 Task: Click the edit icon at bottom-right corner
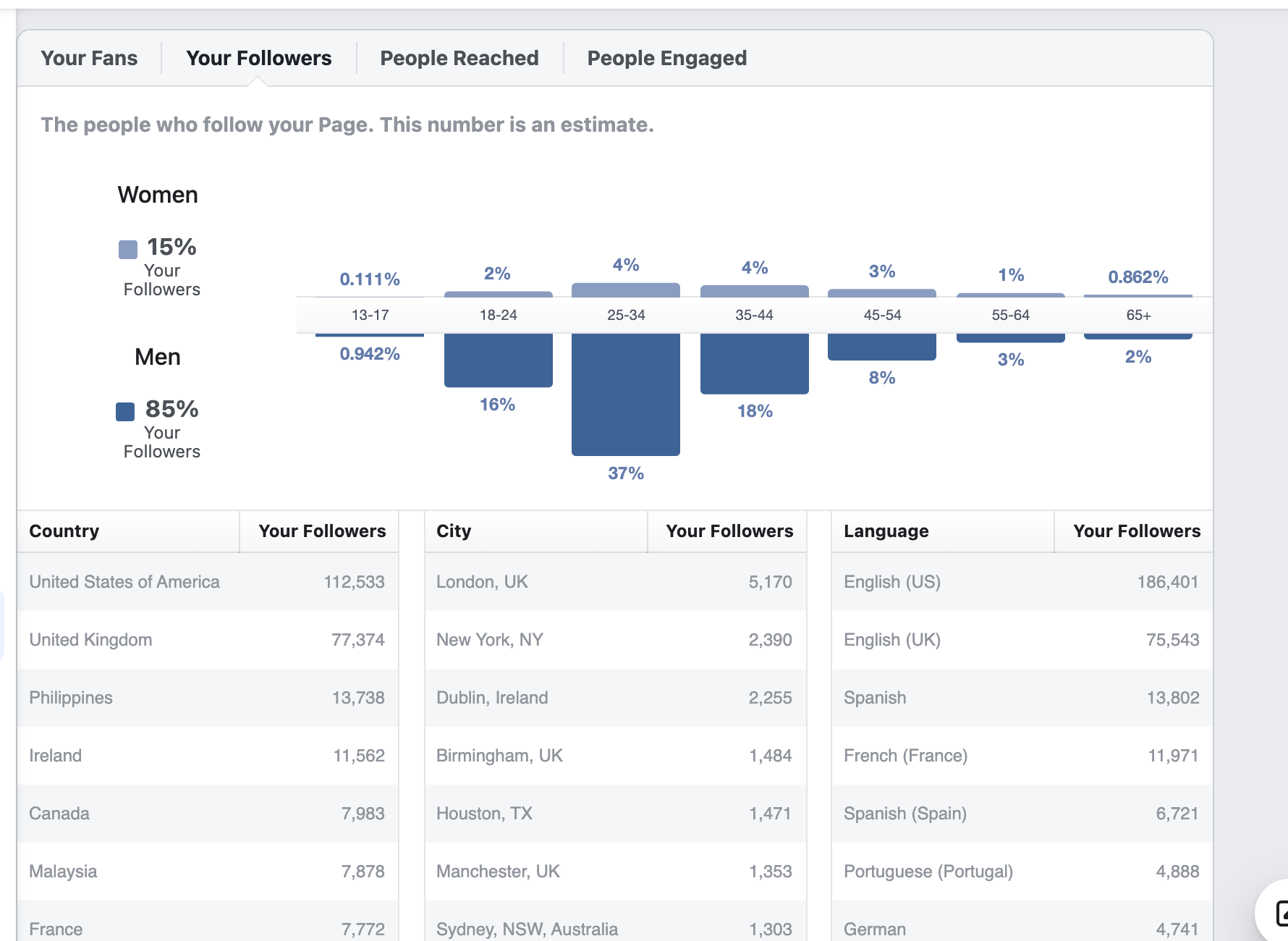1281,913
